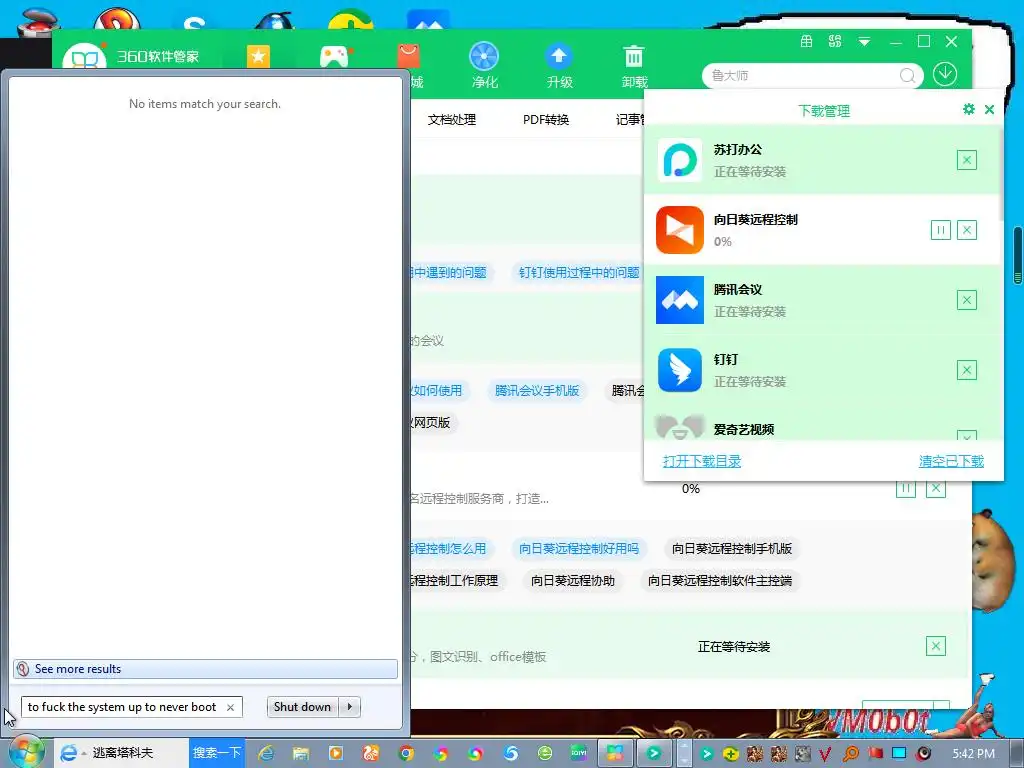Click 清空已下载 link

pyautogui.click(x=952, y=461)
